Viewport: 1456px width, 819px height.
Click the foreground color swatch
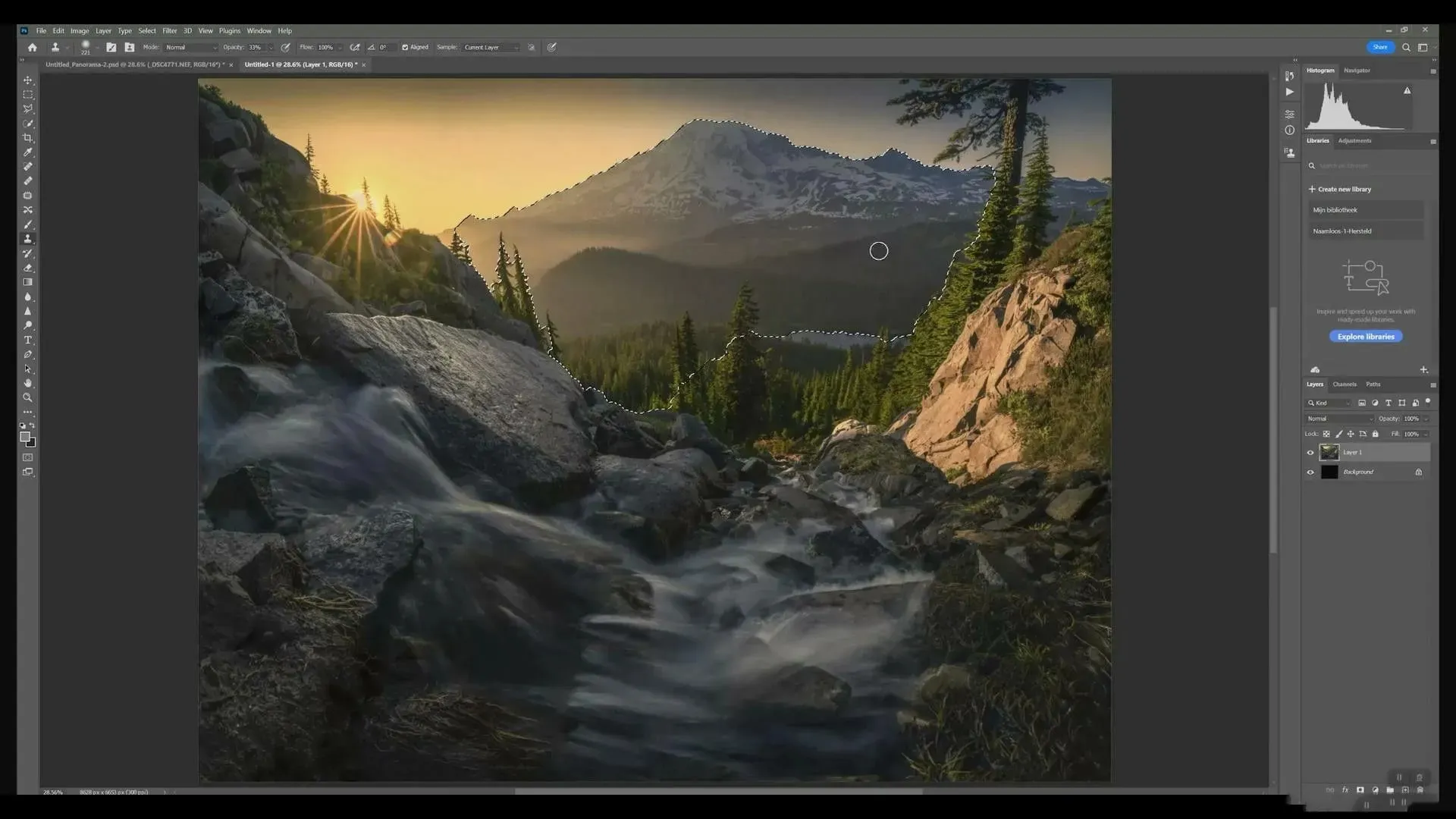(x=25, y=437)
